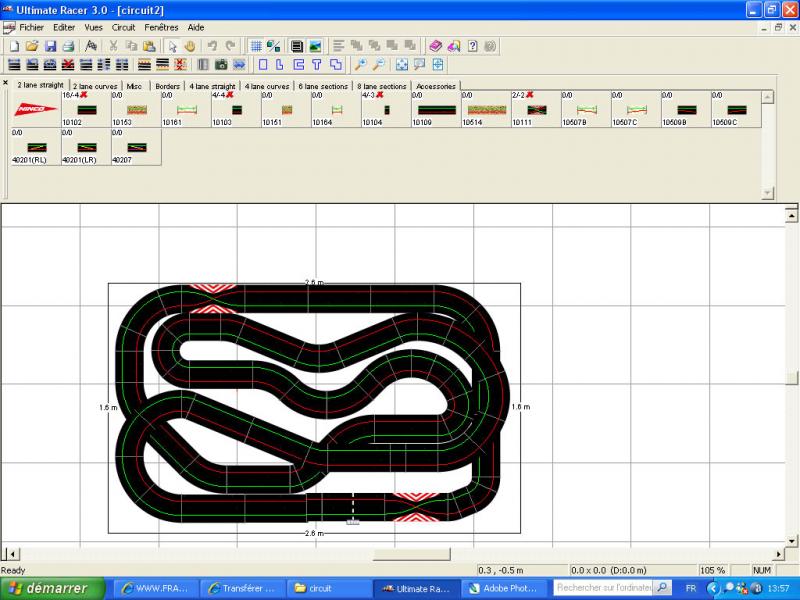800x600 pixels.
Task: Open the Accessories parts tab
Action: tap(436, 86)
